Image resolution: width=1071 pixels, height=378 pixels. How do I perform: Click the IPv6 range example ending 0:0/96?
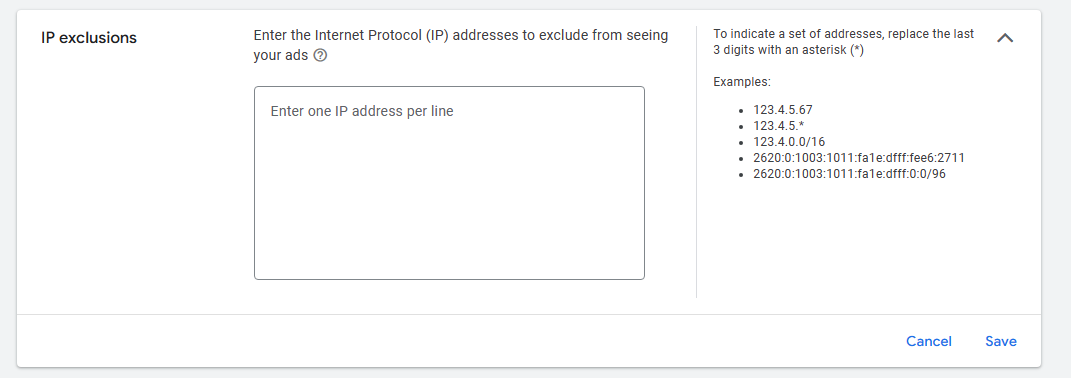coord(849,174)
